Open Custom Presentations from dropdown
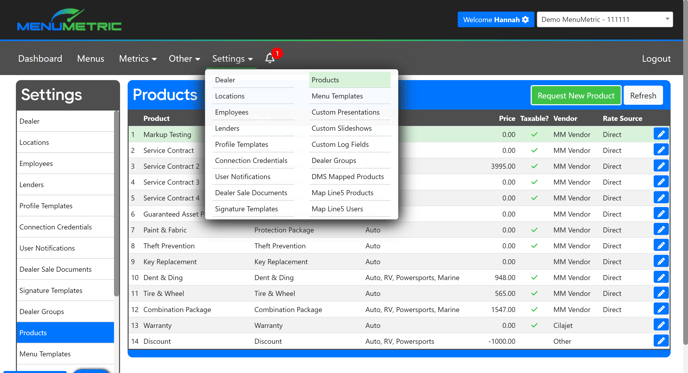 [x=350, y=112]
